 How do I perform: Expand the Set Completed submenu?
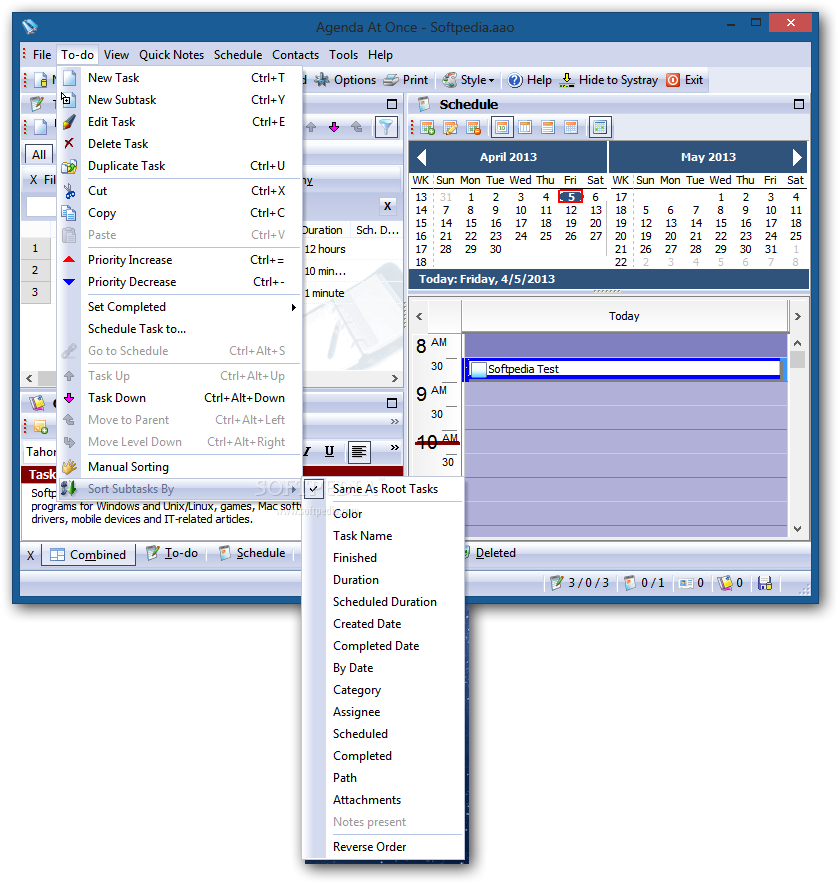180,307
